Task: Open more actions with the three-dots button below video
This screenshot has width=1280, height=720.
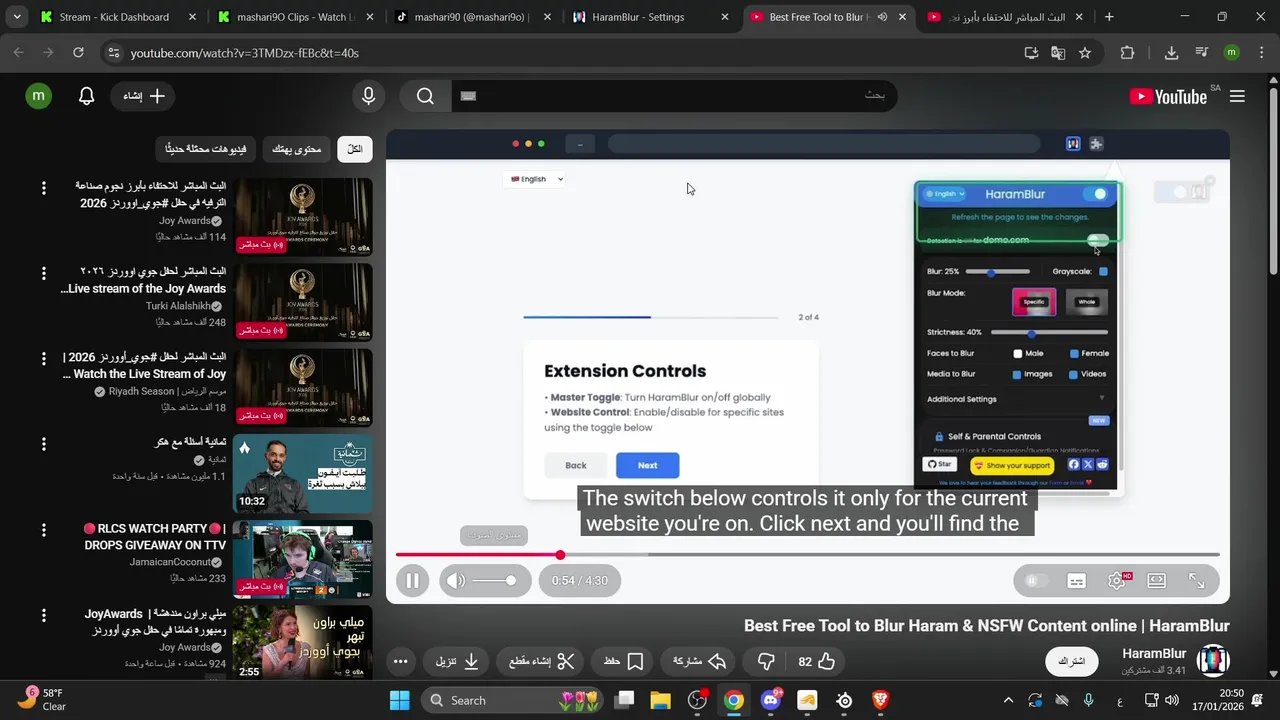Action: 400,661
